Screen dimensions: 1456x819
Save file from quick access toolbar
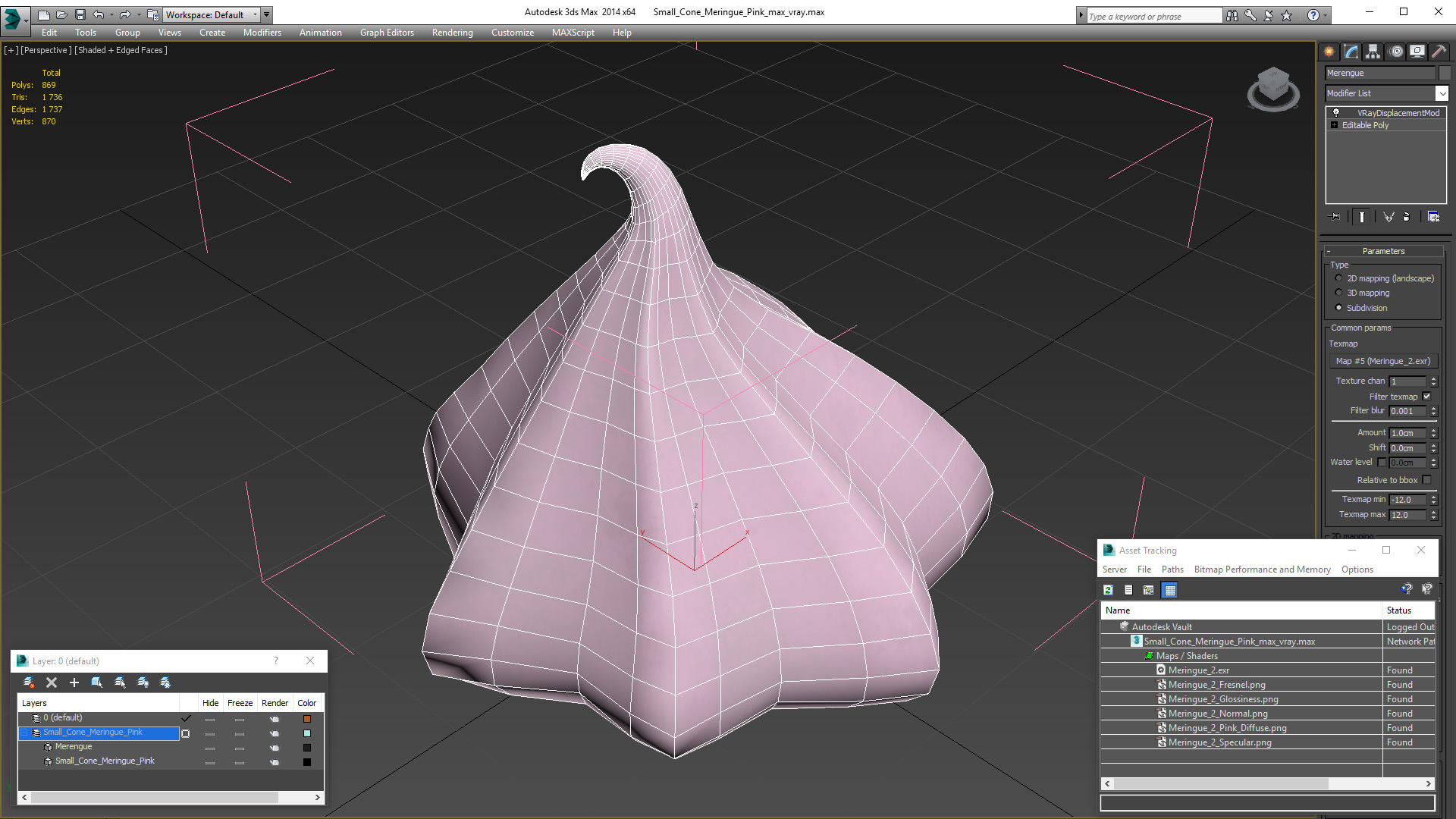[80, 14]
